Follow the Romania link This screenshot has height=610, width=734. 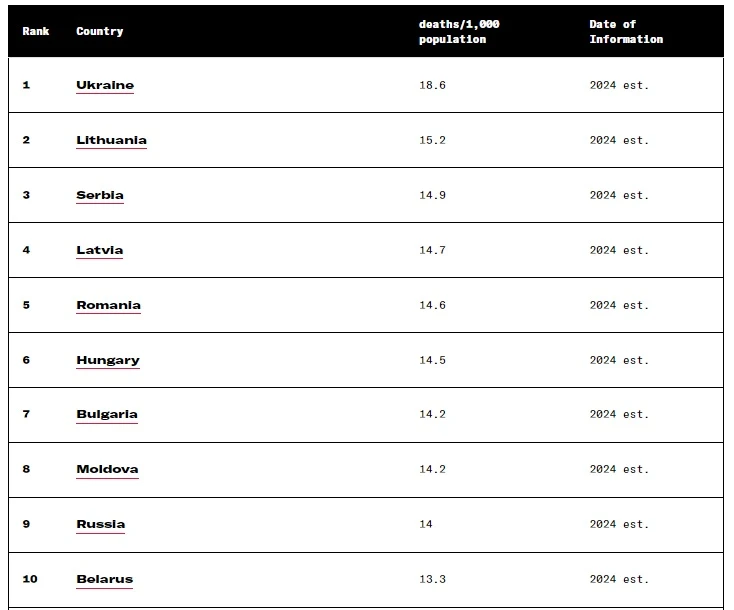[108, 305]
